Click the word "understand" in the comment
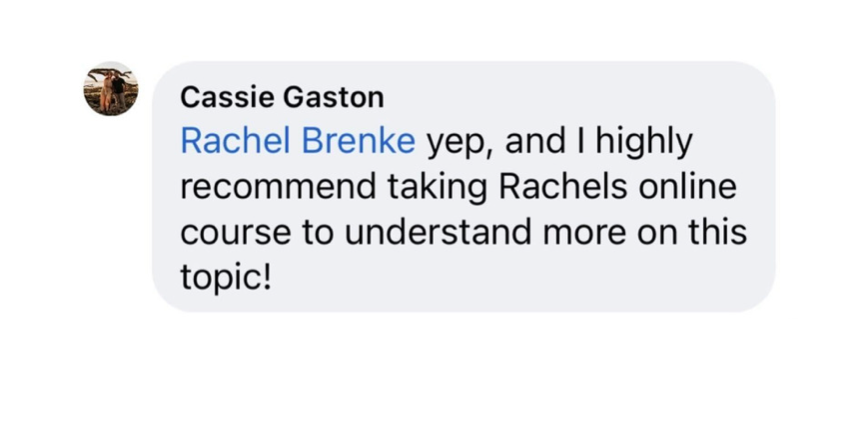This screenshot has height=422, width=862. (x=430, y=232)
